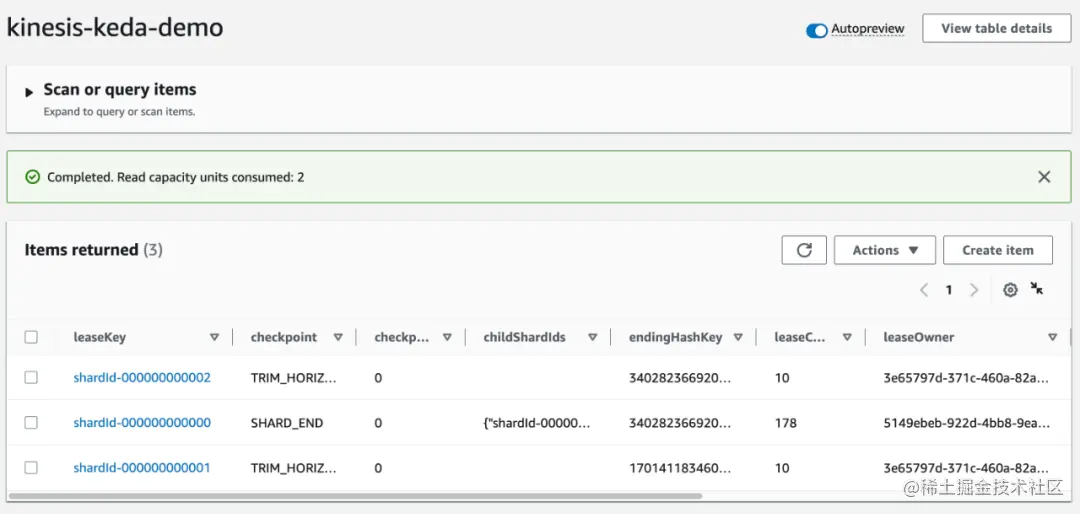The height and width of the screenshot is (514, 1080).
Task: Click the Items returned heading
Action: [x=81, y=249]
